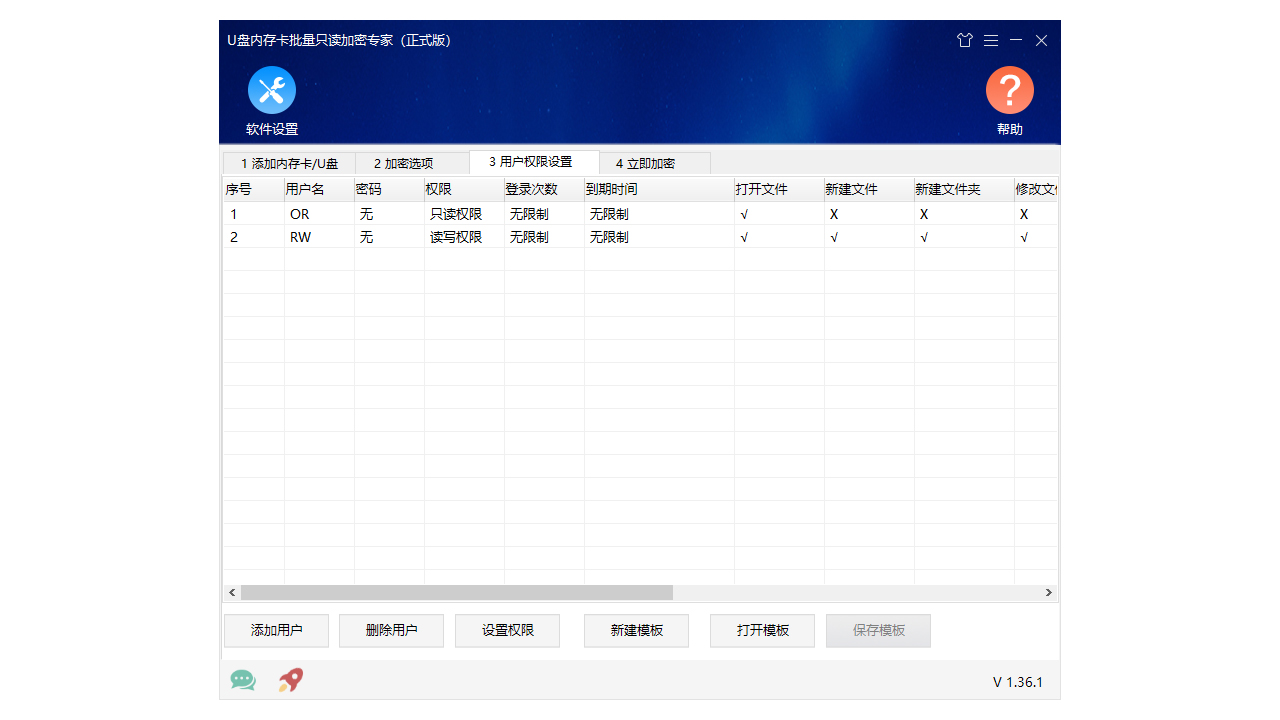Click the 添加用户 button
This screenshot has height=720, width=1280.
[x=276, y=630]
